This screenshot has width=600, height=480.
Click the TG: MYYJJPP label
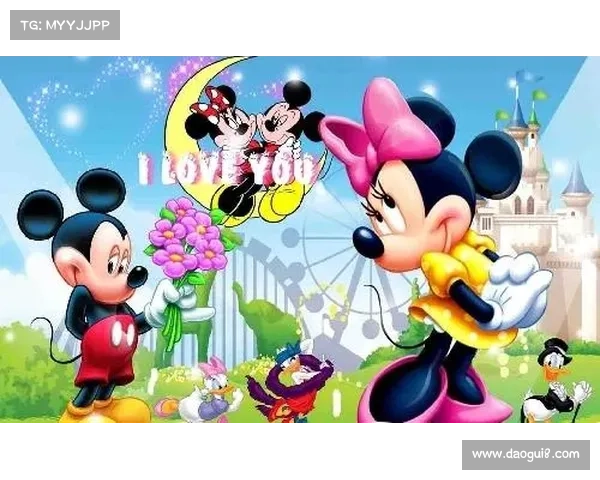coord(64,24)
